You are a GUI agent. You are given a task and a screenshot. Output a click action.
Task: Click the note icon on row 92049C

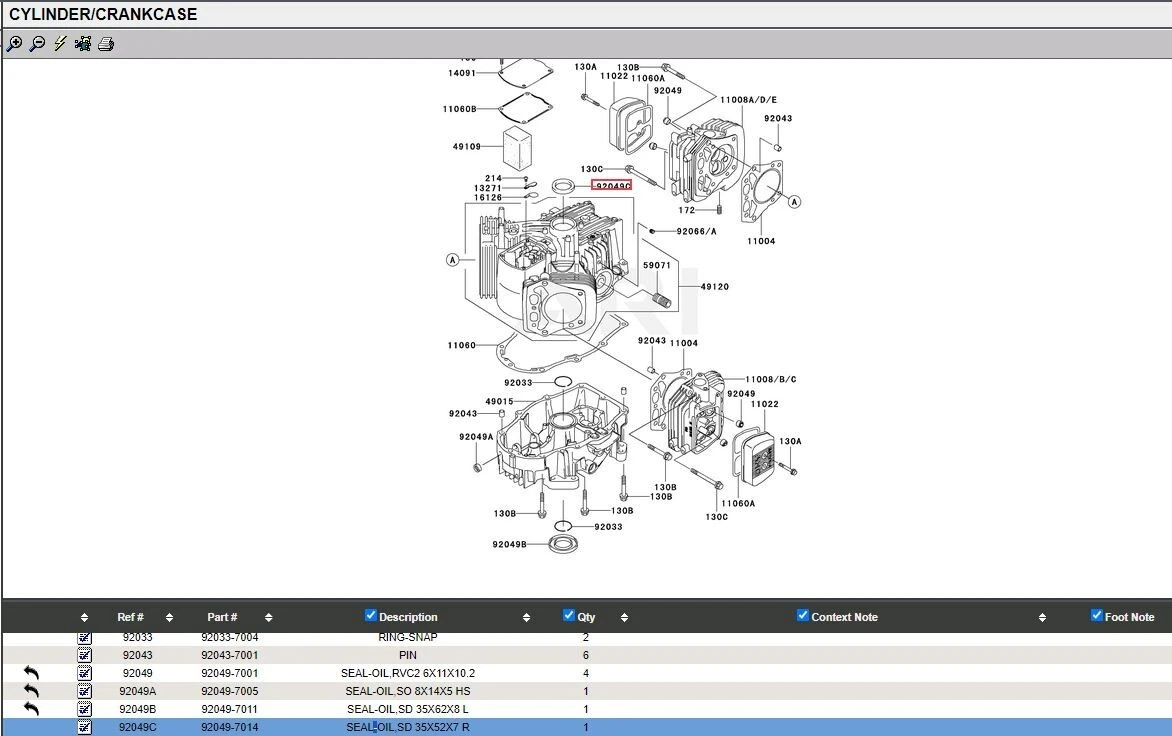coord(85,727)
